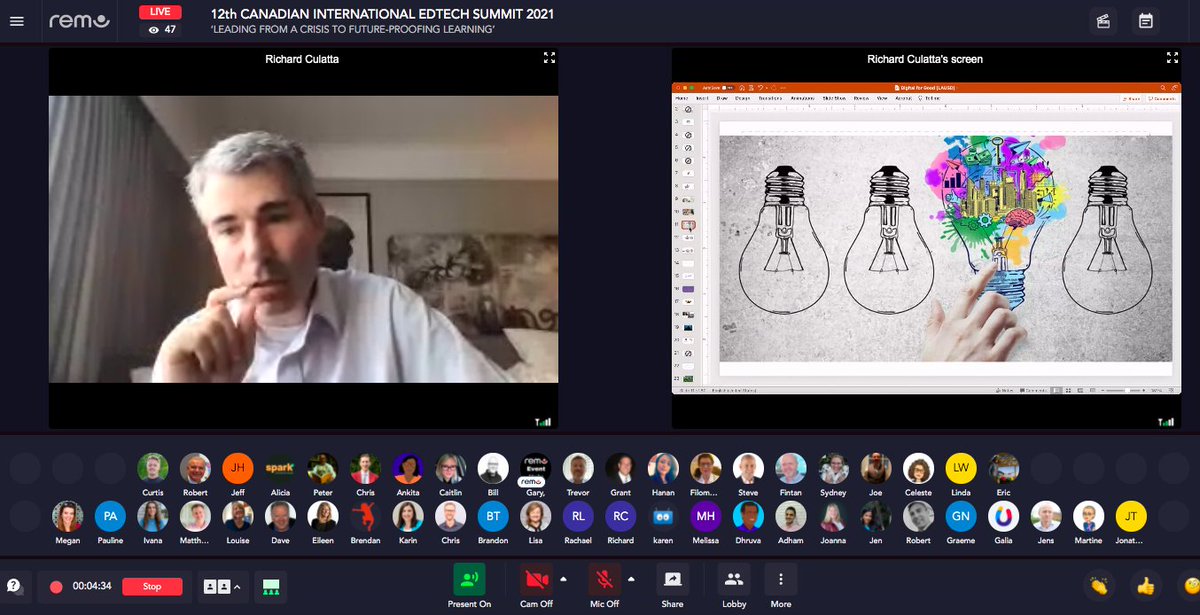Check signal strength icon on camera video
The width and height of the screenshot is (1200, 615).
coord(544,422)
